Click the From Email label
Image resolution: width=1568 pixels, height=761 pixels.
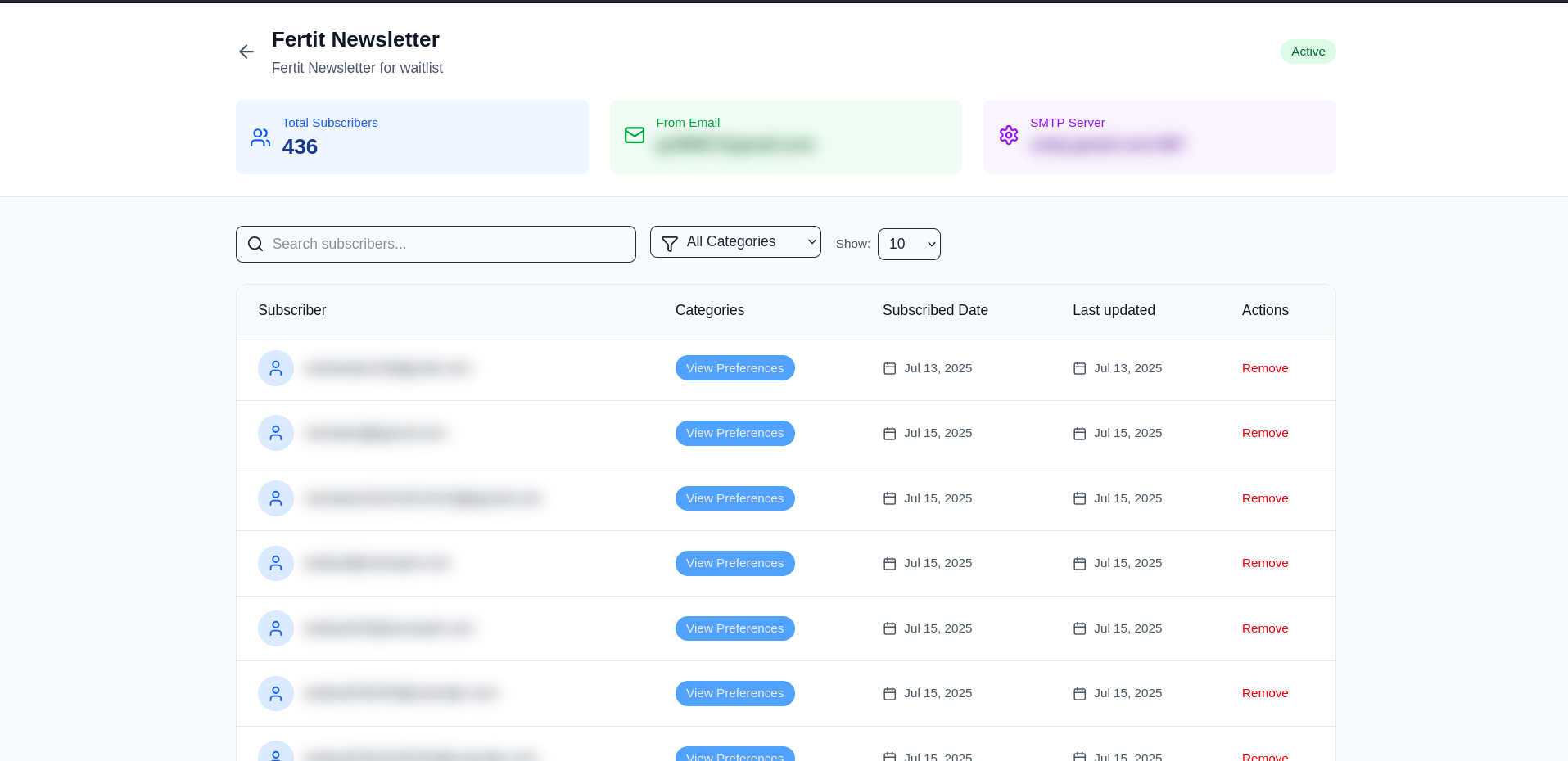688,123
